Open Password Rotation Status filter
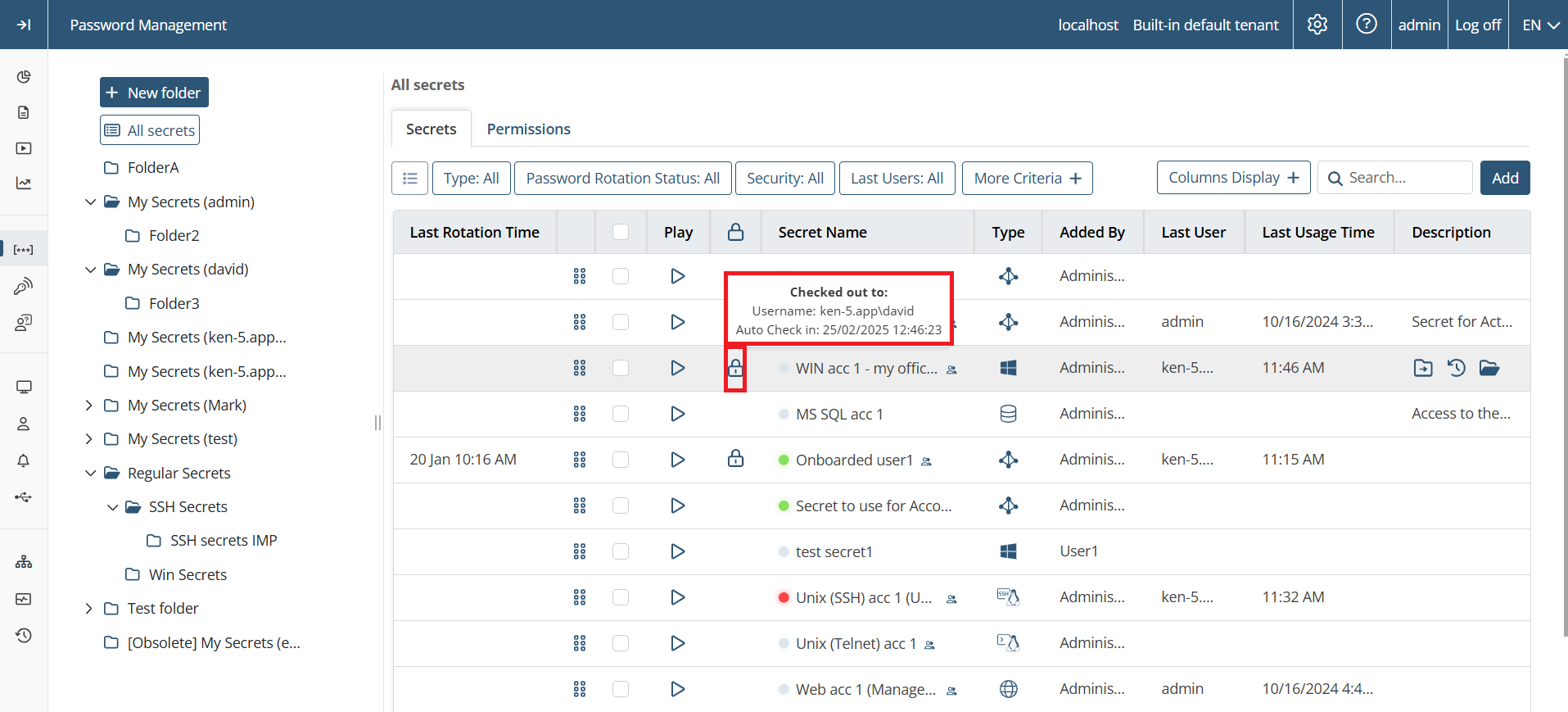 (x=623, y=178)
